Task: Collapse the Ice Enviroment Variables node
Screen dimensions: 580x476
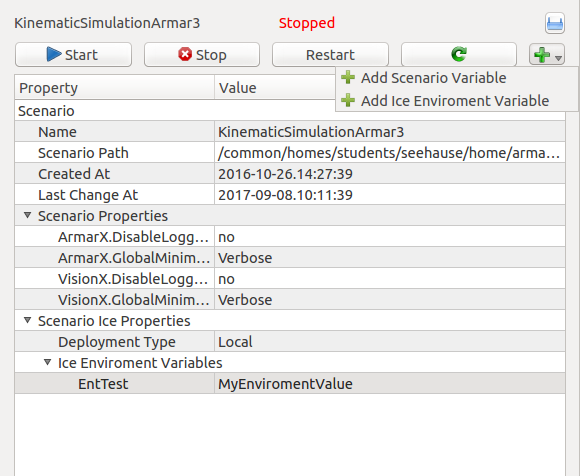Action: (x=47, y=362)
